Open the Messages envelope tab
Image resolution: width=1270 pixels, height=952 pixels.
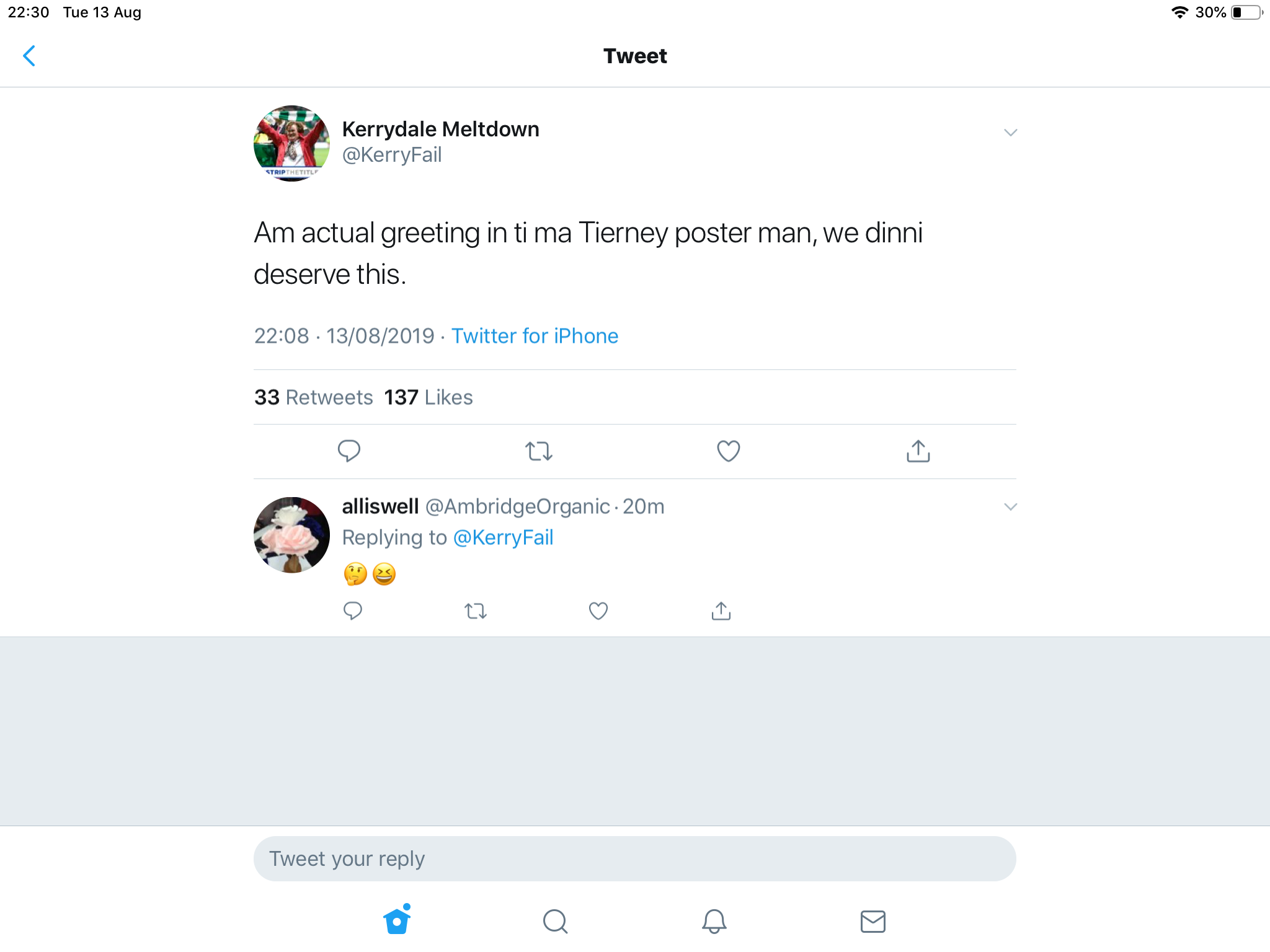(x=873, y=921)
